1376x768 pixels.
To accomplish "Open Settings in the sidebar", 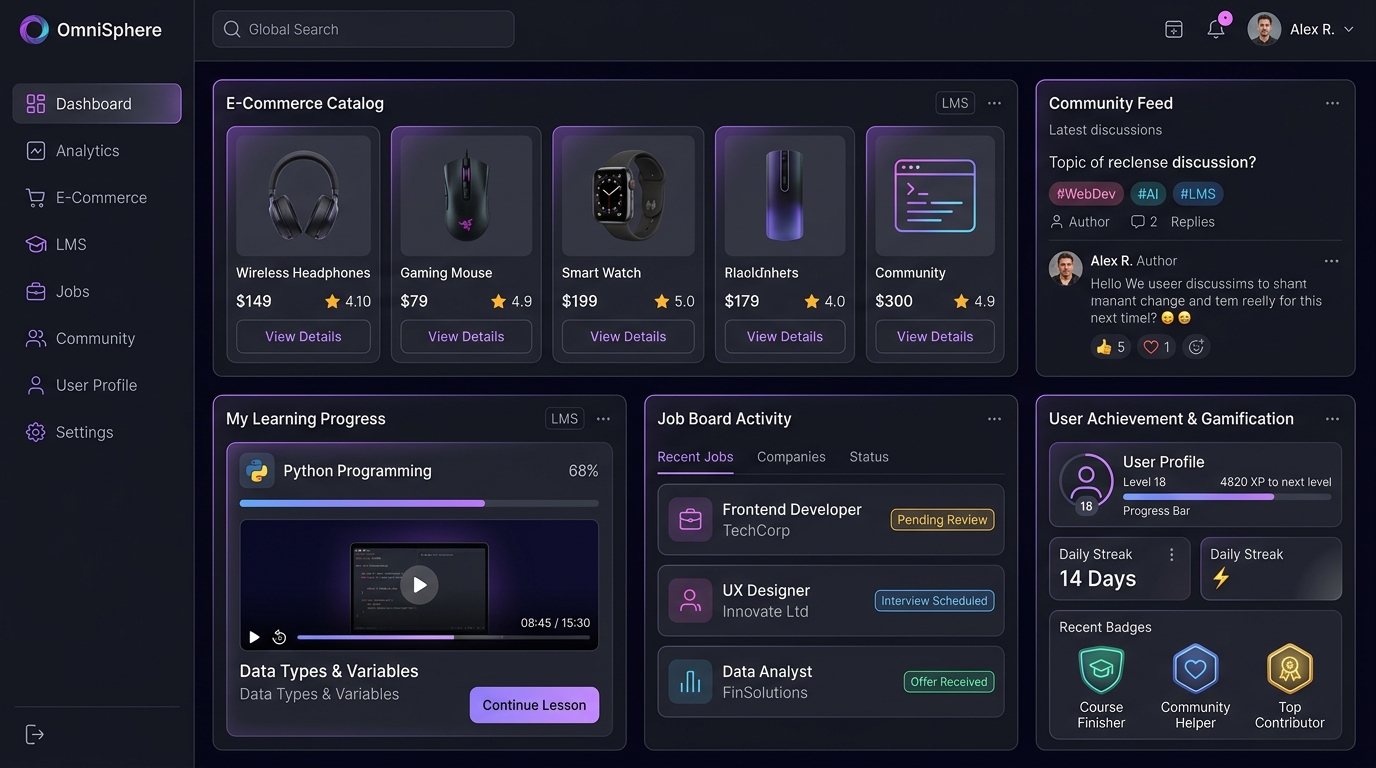I will click(x=97, y=432).
